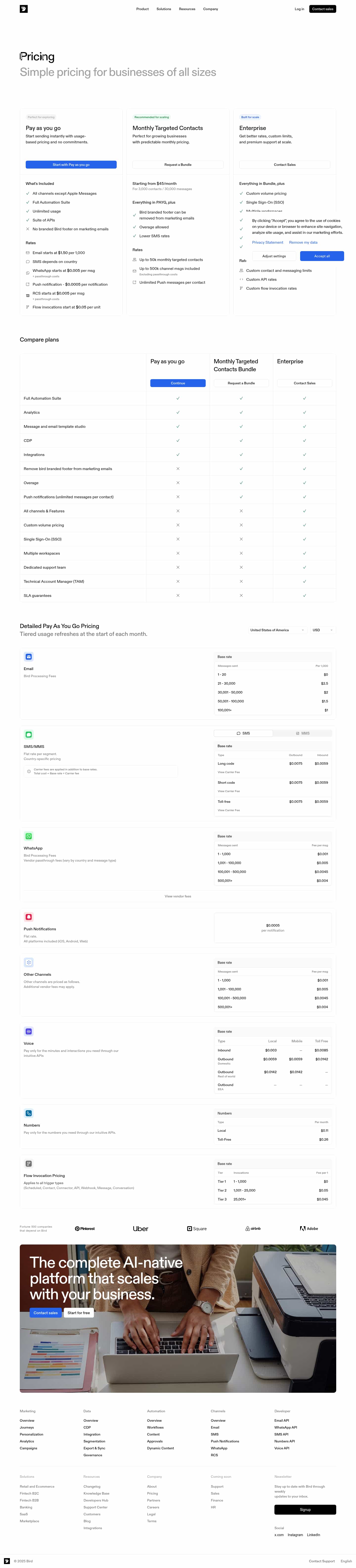Image resolution: width=356 pixels, height=1568 pixels.
Task: Click the black Contact sales header button
Action: [323, 9]
